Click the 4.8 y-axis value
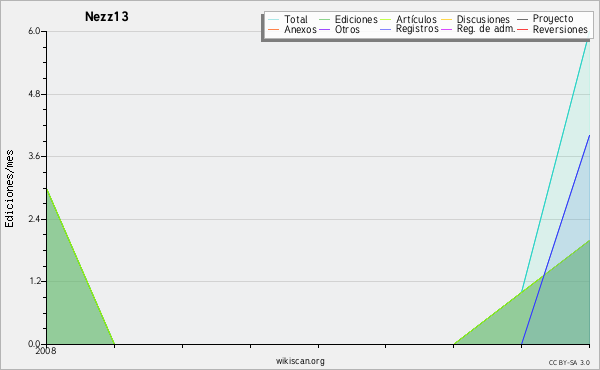This screenshot has width=600, height=370. coord(34,94)
